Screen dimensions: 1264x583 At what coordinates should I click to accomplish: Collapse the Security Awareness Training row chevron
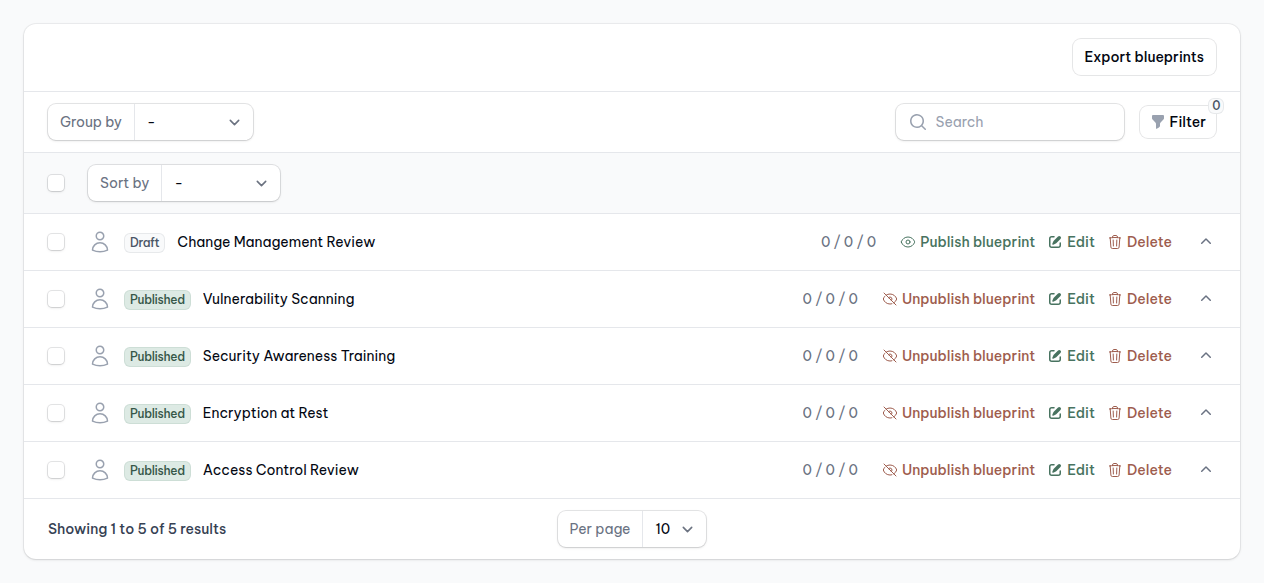point(1206,356)
